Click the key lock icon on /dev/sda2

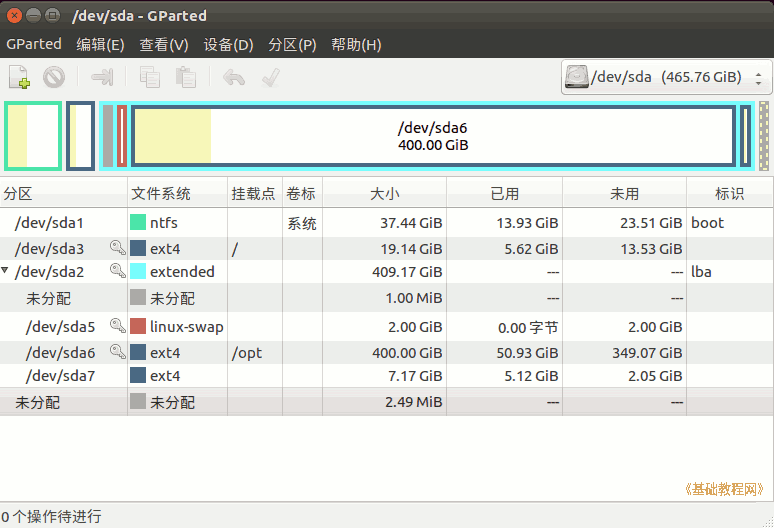coord(117,270)
